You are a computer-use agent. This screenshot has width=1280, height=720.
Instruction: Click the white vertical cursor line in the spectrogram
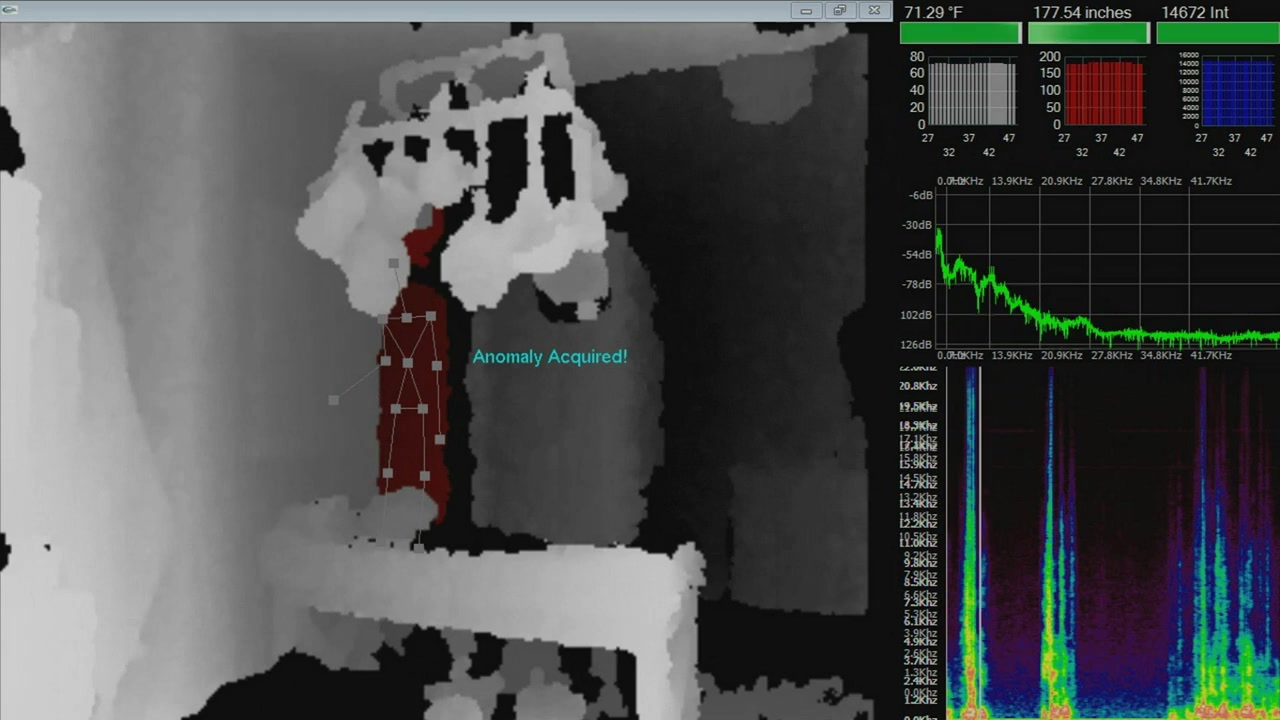click(980, 540)
